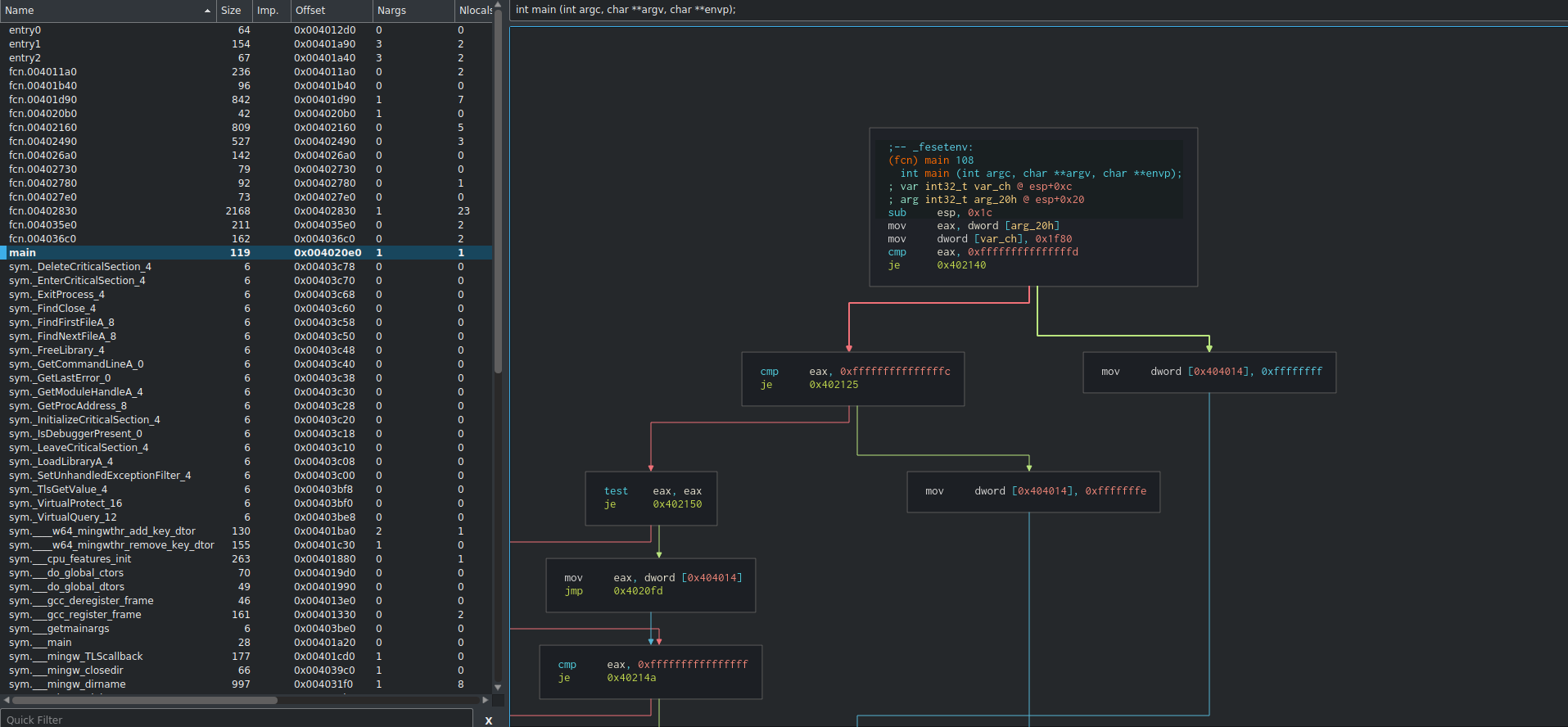Select sym._EnterCriticalSection_4 in the list
The height and width of the screenshot is (727, 1568).
246,281
